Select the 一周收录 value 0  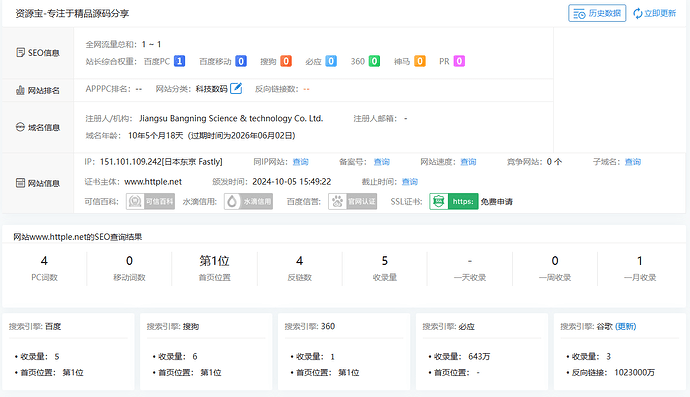click(555, 261)
